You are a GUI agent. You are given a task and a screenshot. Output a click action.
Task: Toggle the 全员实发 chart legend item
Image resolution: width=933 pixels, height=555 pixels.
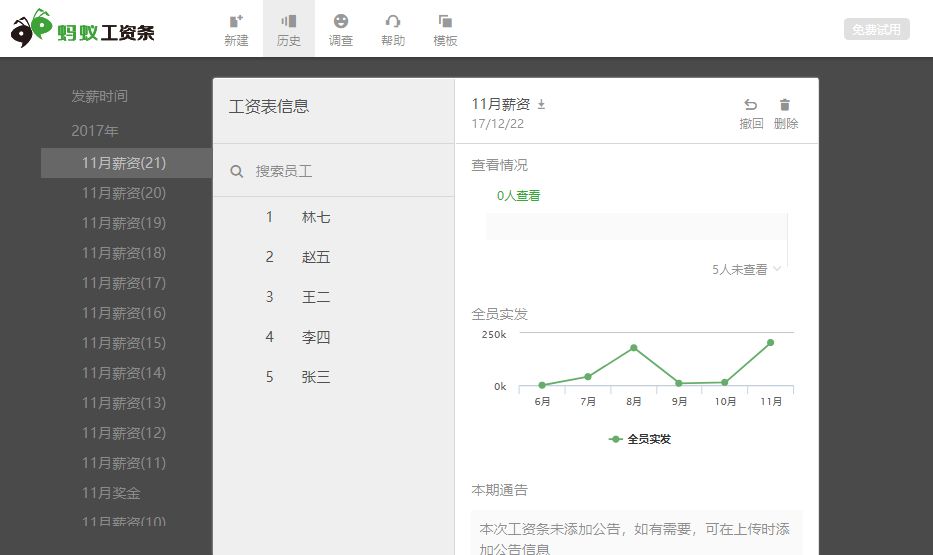pyautogui.click(x=640, y=439)
